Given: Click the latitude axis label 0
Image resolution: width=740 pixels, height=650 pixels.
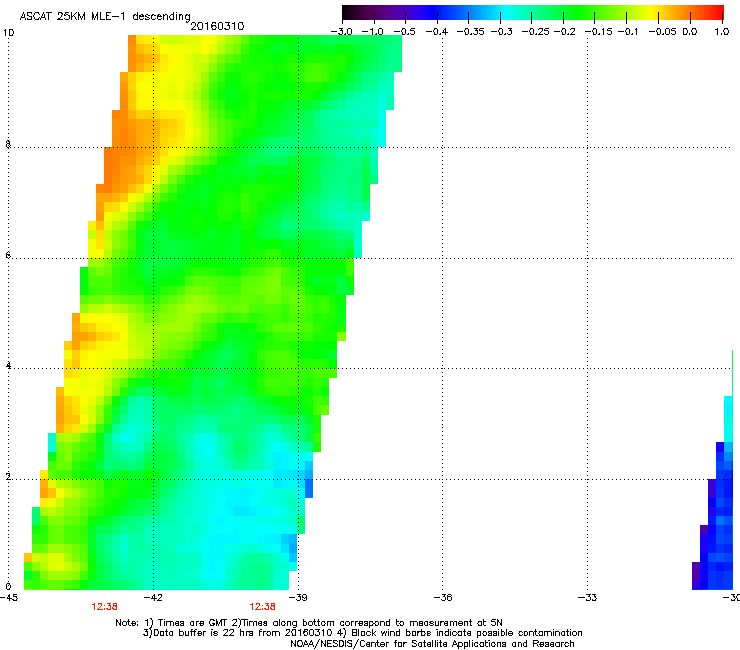Looking at the screenshot, I should (x=8, y=587).
